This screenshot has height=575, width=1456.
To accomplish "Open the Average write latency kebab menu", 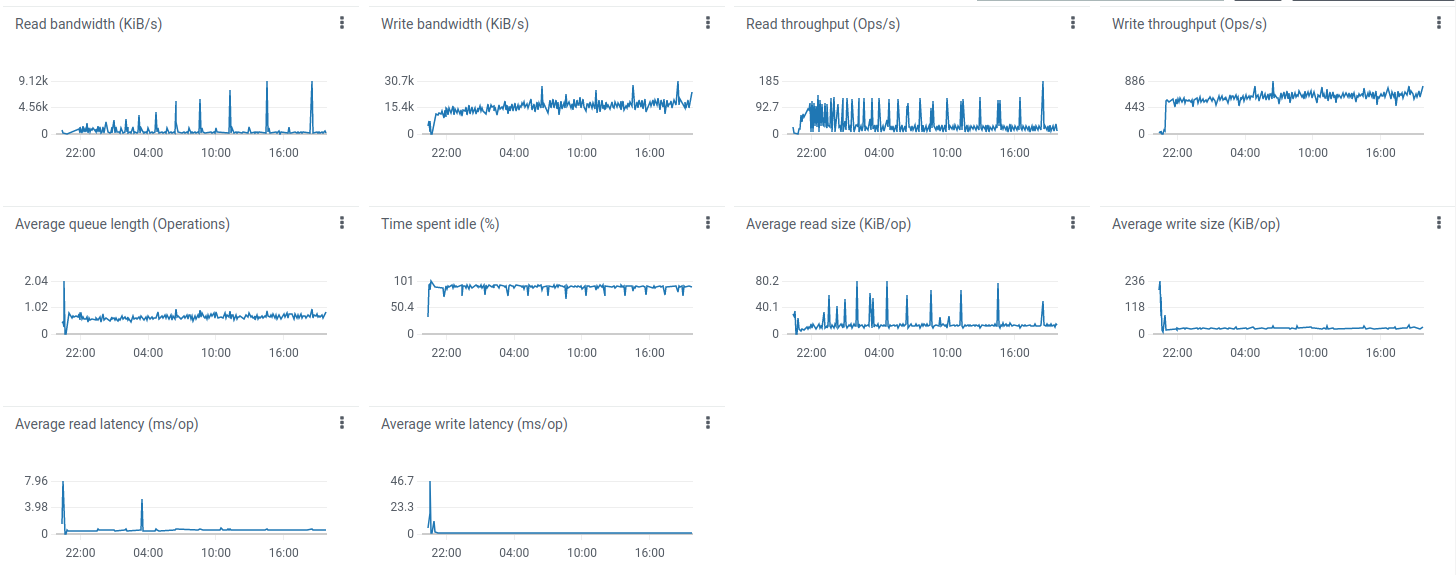I will (x=708, y=423).
